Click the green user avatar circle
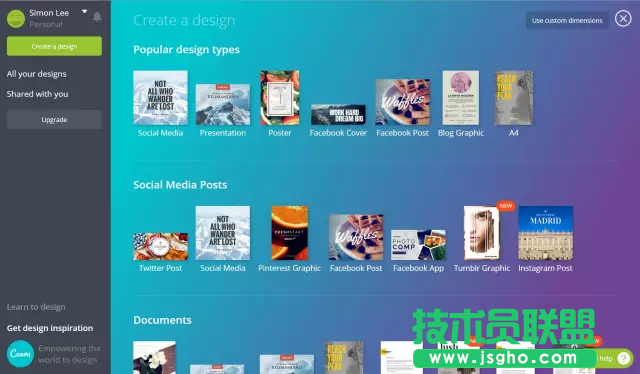This screenshot has height=374, width=640. (16, 18)
